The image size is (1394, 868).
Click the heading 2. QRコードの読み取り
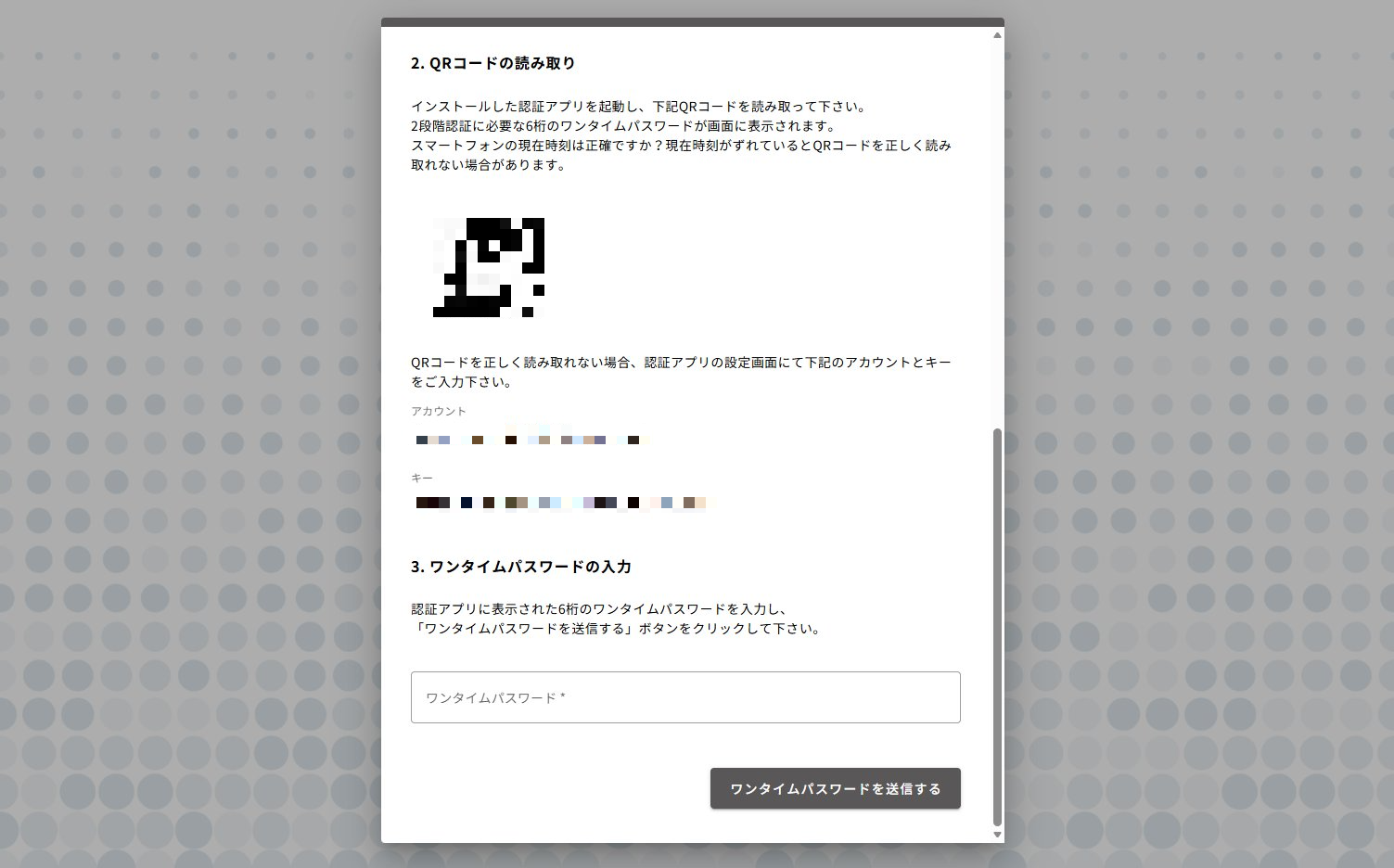click(493, 63)
